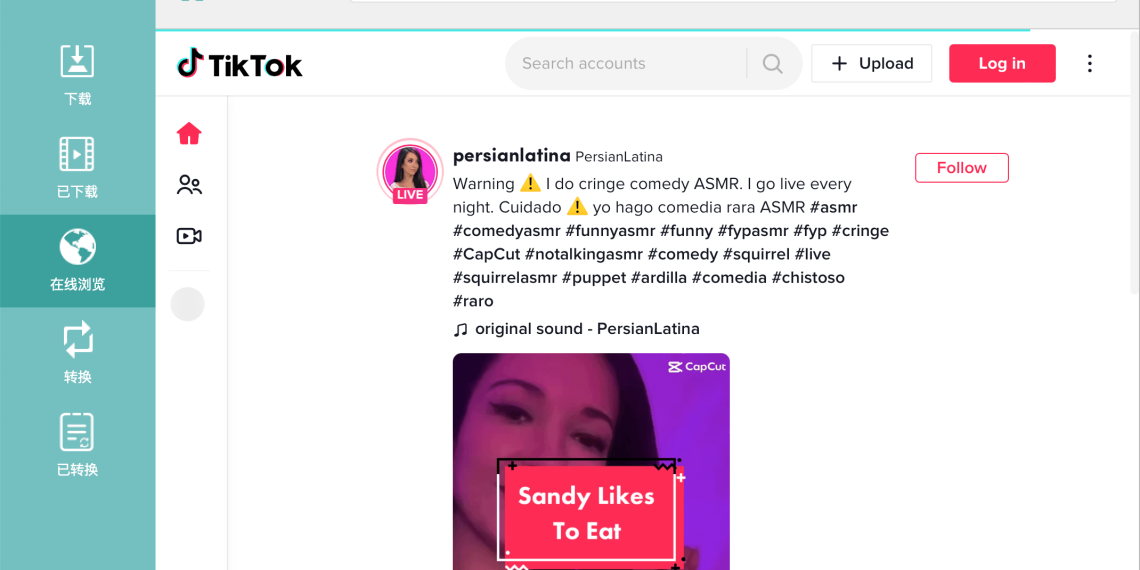This screenshot has width=1140, height=570.
Task: Click the TikTok logo
Action: (x=240, y=64)
